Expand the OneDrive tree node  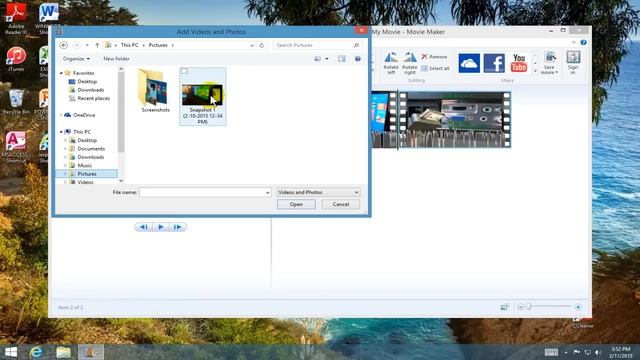[61, 115]
